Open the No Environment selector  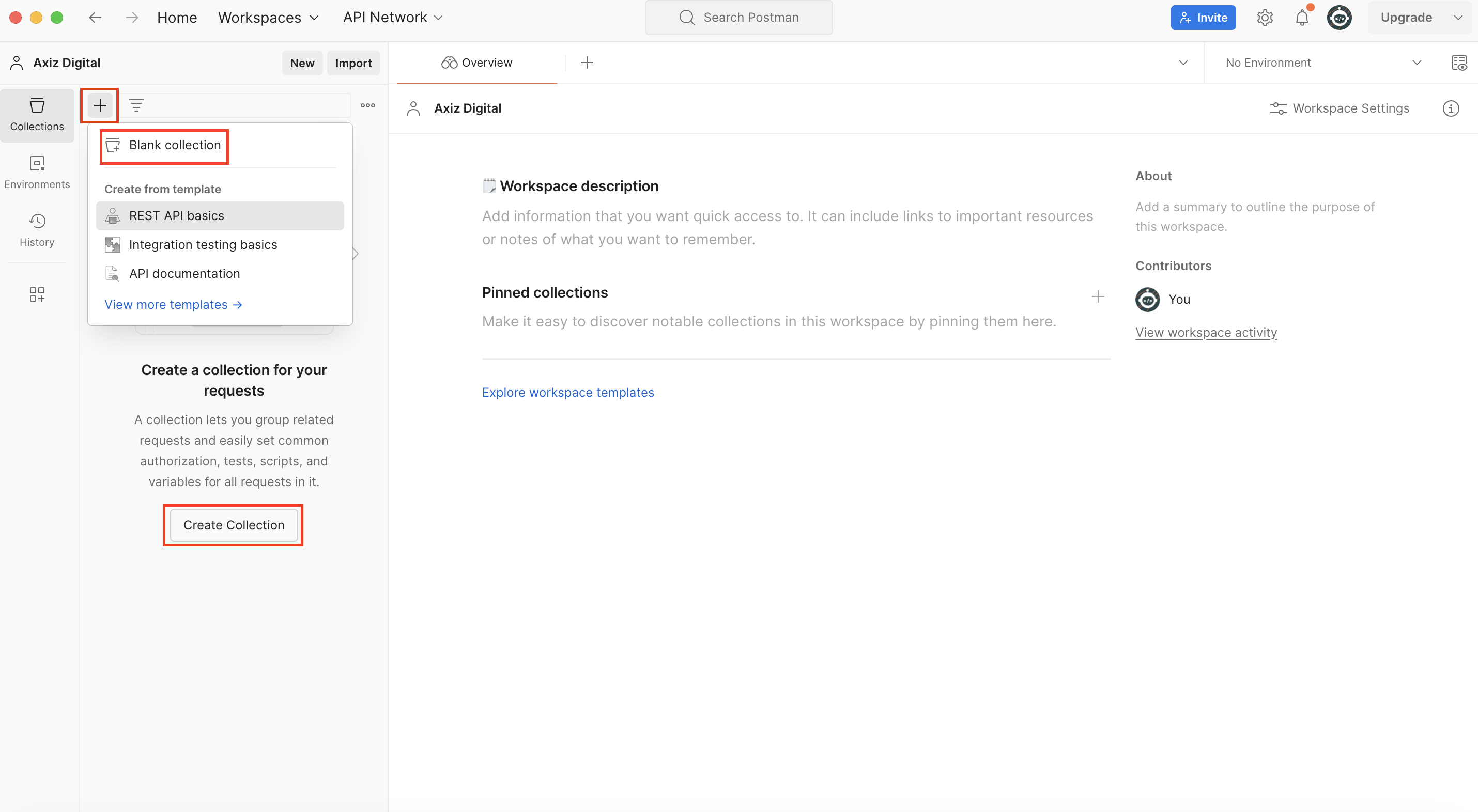(1323, 63)
